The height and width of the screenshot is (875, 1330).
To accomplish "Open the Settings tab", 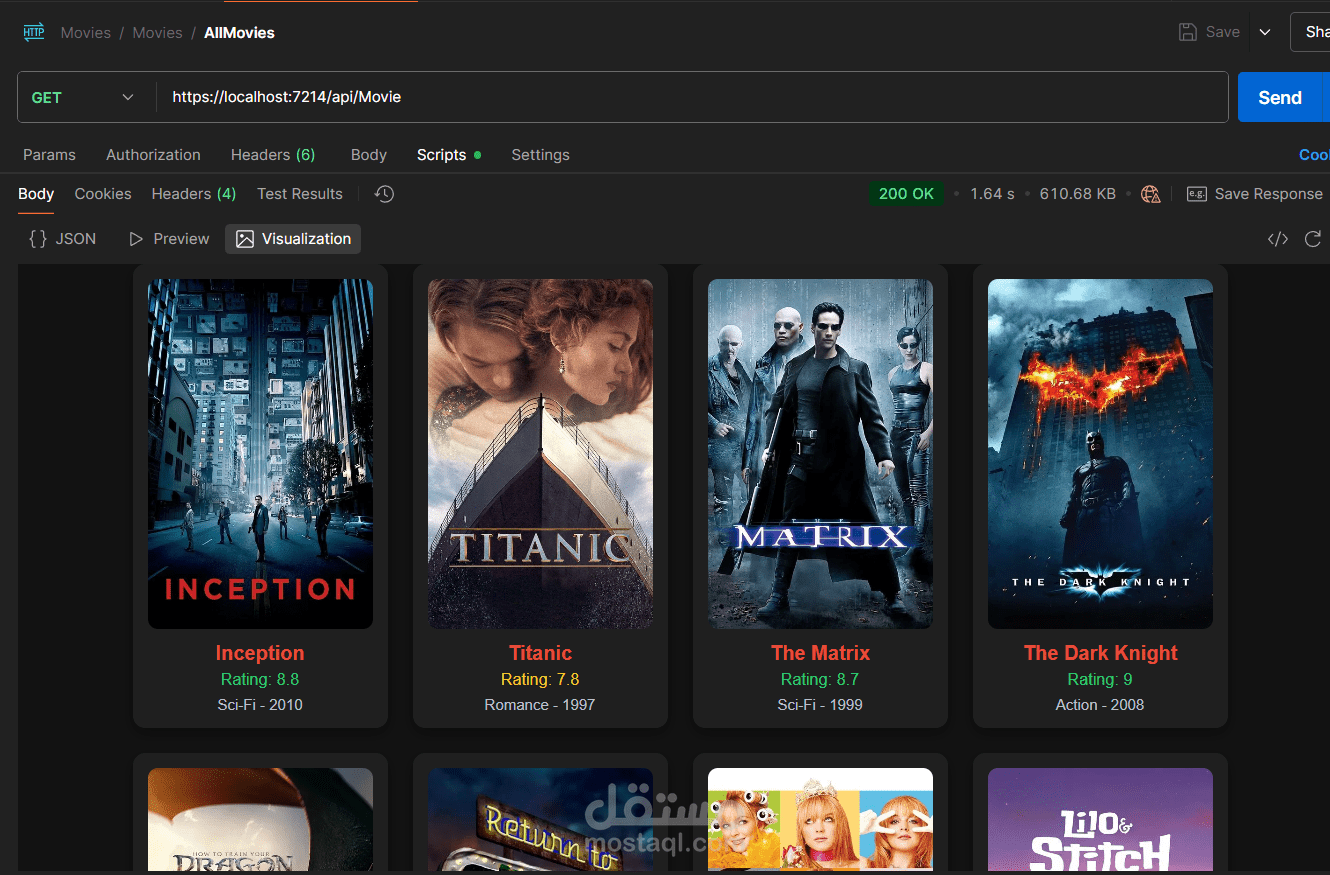I will tap(540, 155).
